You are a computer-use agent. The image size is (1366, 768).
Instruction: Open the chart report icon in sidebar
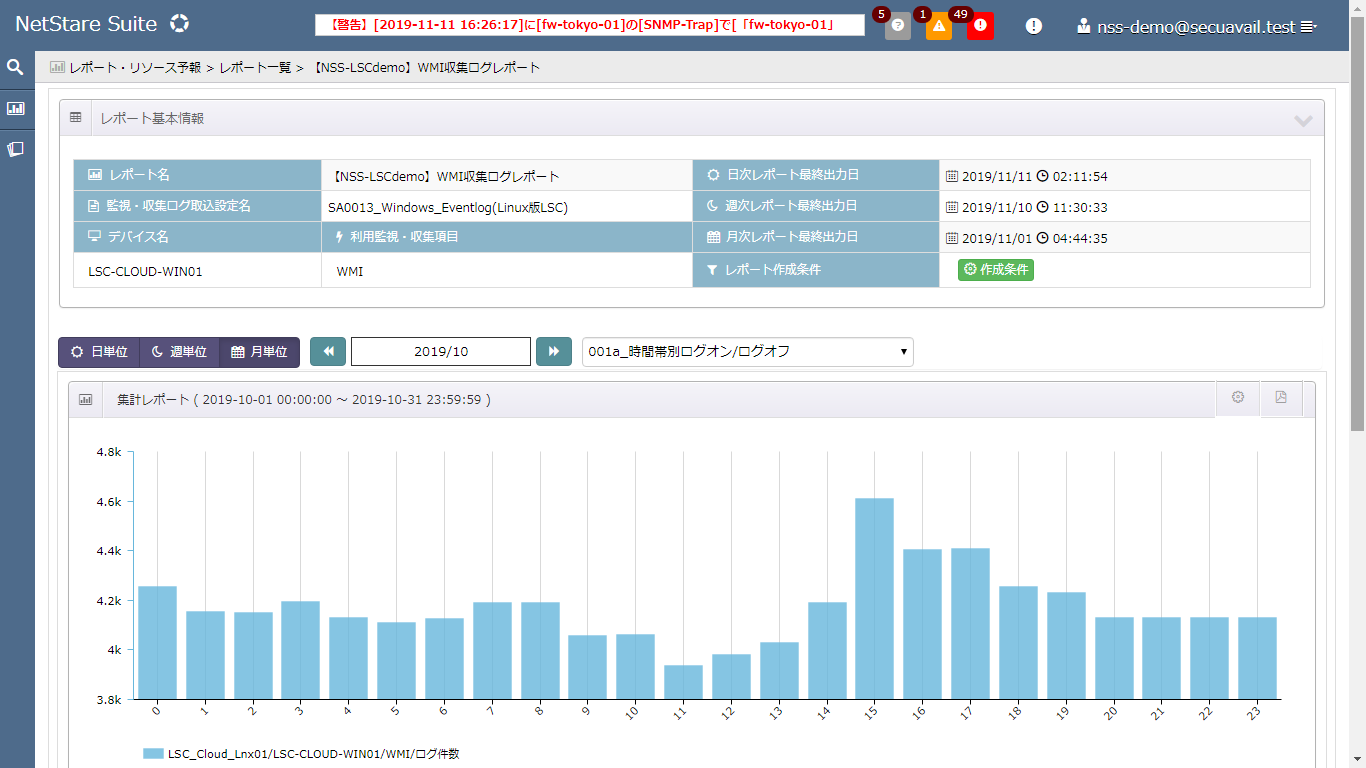(15, 108)
